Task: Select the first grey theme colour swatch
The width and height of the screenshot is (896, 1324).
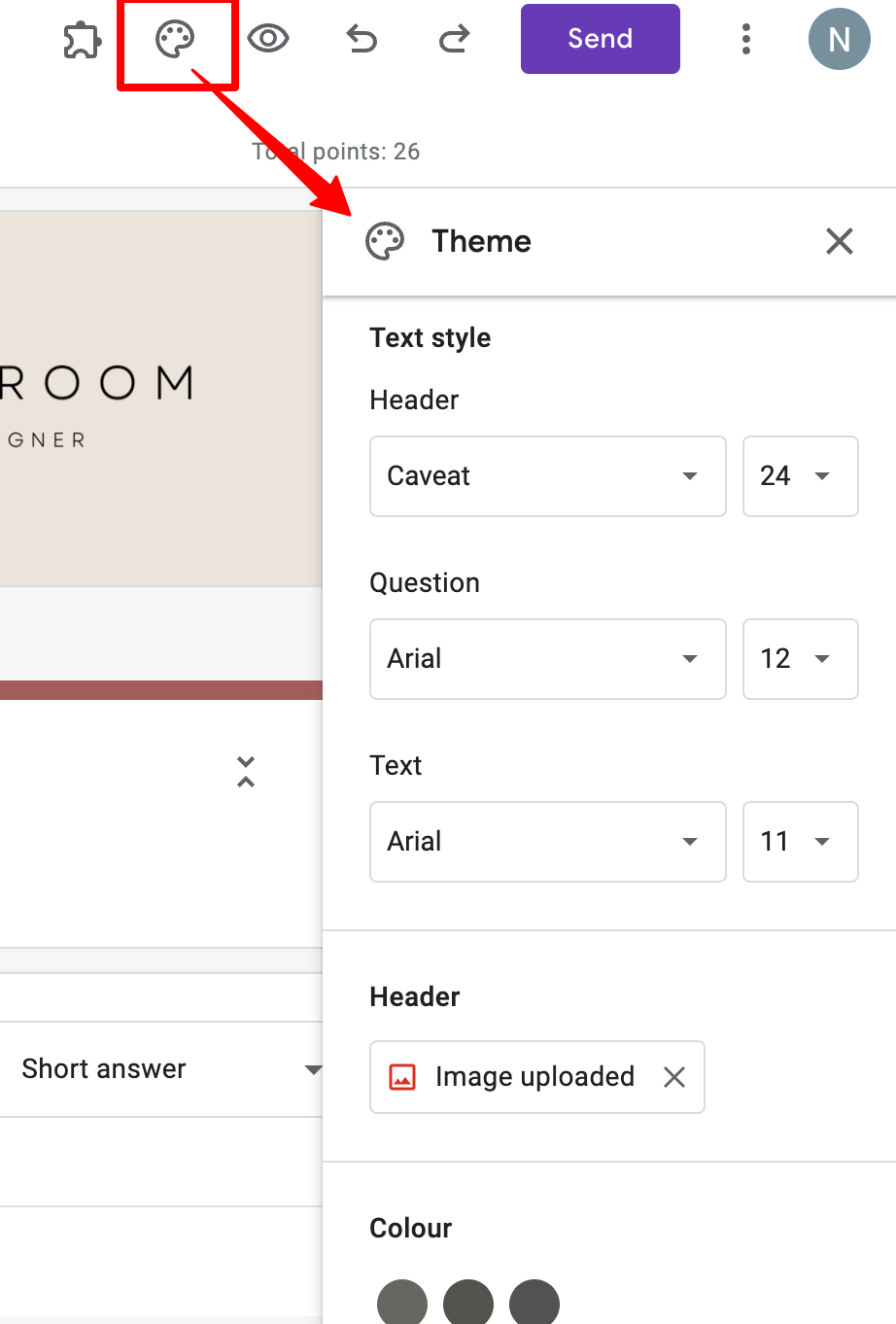Action: click(401, 1303)
